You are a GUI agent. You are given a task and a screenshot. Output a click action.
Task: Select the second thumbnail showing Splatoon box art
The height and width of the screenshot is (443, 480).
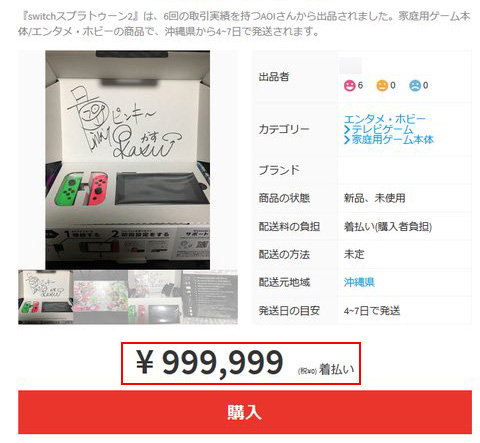pos(100,297)
